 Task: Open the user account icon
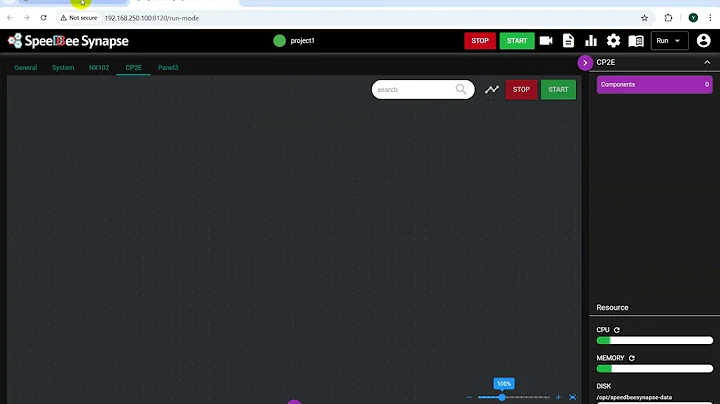(703, 41)
